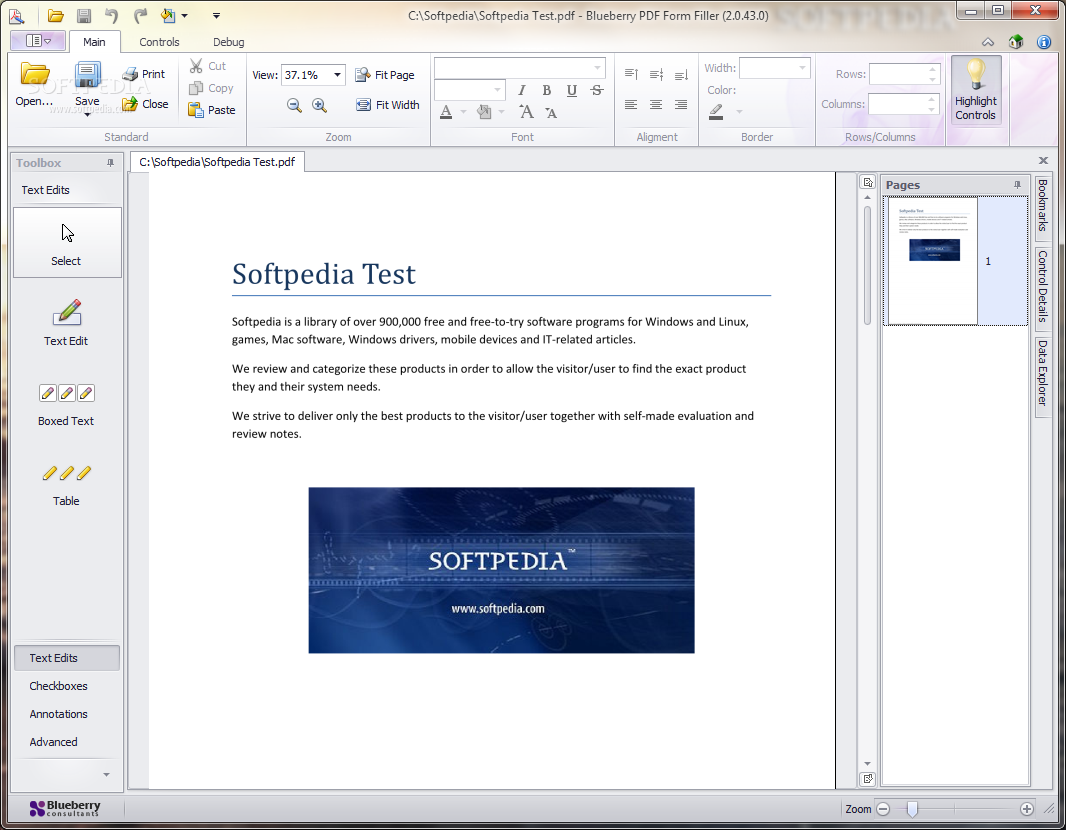Align text right
1066x830 pixels.
pos(681,105)
